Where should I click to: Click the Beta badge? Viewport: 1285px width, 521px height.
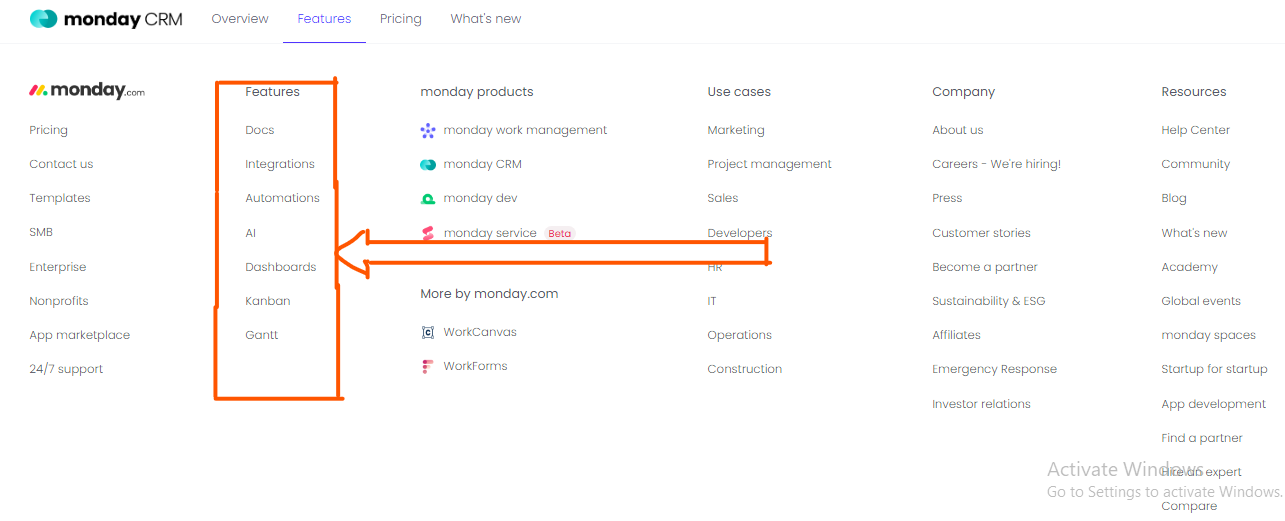tap(560, 233)
